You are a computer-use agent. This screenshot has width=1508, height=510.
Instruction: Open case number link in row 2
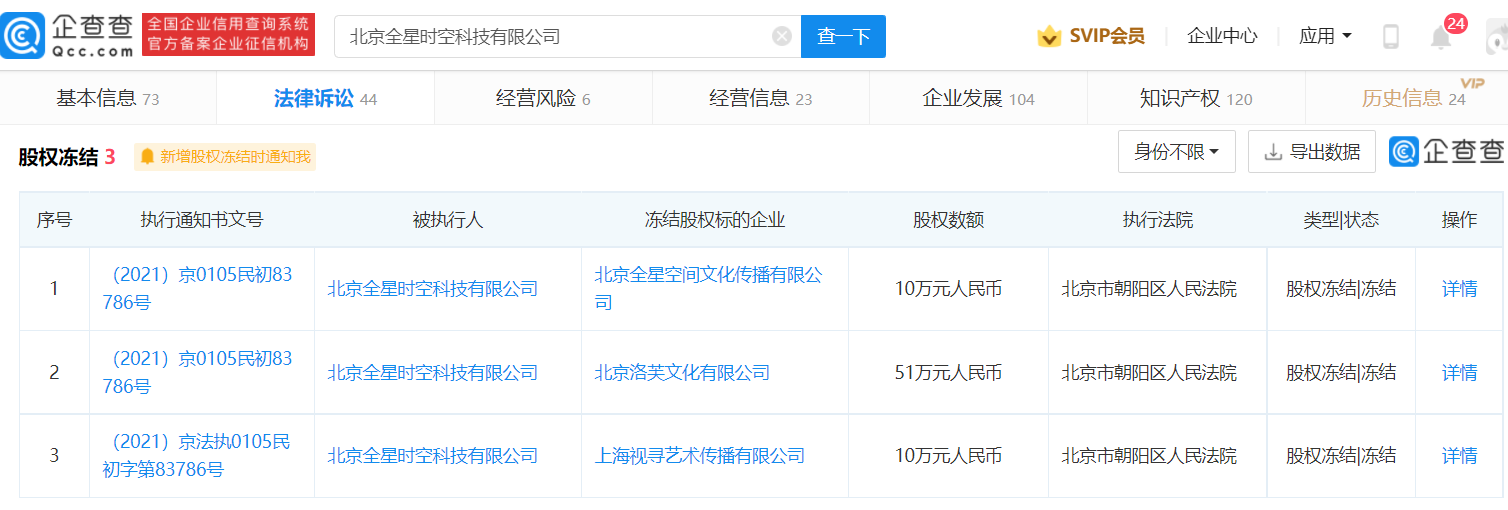[198, 372]
